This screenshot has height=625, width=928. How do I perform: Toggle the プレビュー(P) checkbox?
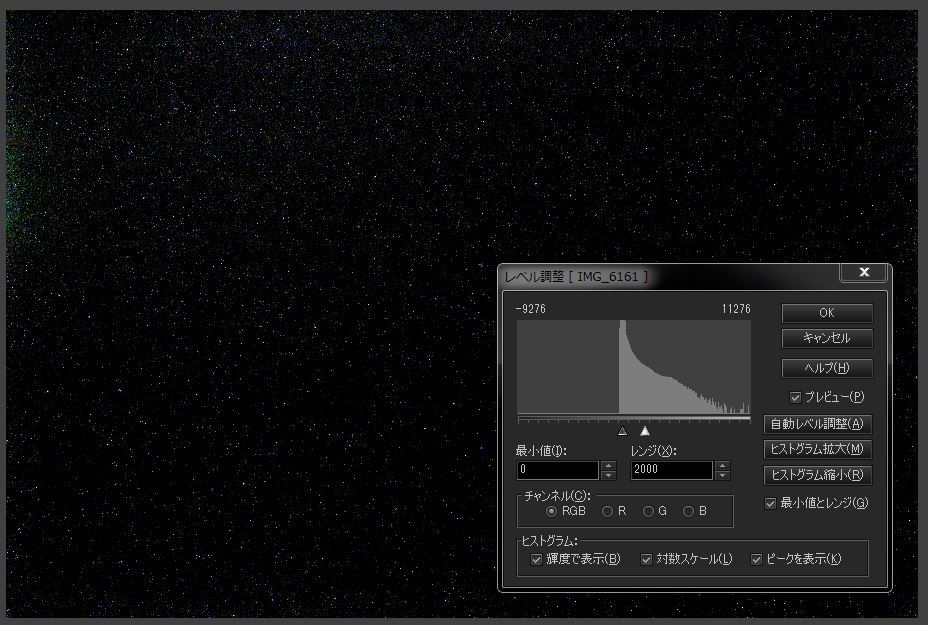tap(795, 398)
